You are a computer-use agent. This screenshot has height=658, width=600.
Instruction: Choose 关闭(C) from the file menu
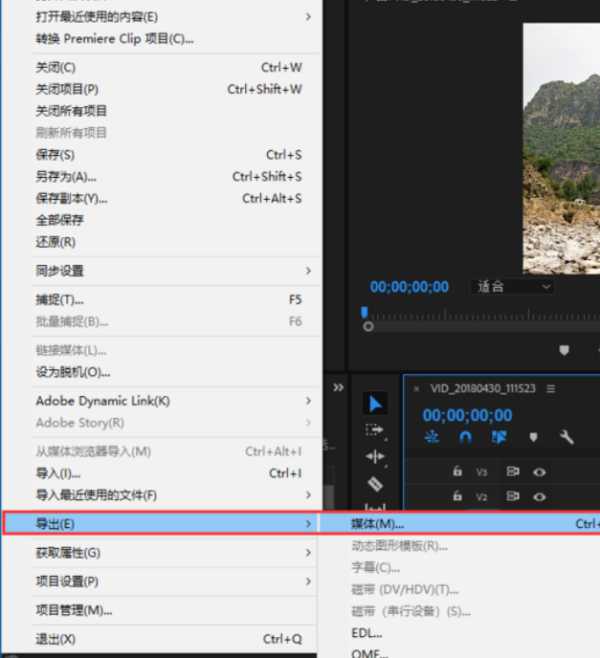coord(175,68)
